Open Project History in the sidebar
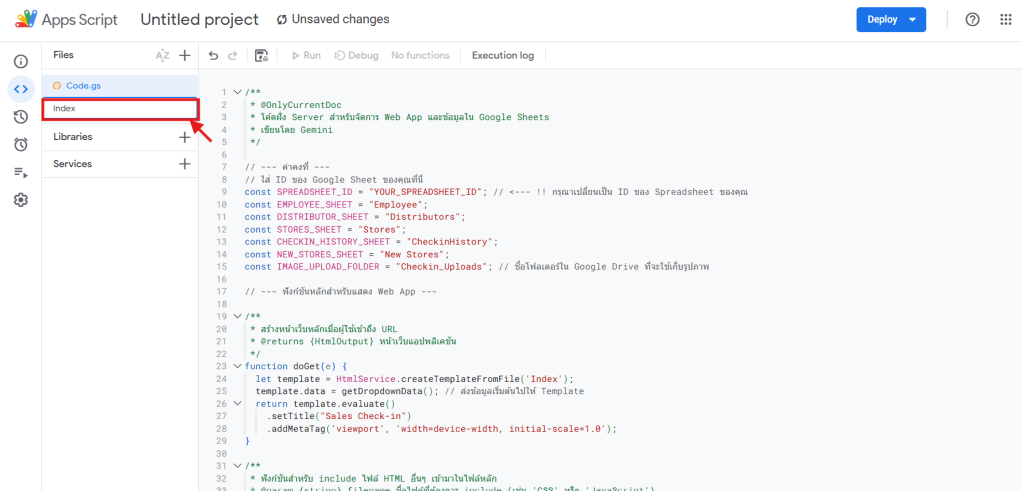Screen dimensions: 1022x491 point(20,117)
